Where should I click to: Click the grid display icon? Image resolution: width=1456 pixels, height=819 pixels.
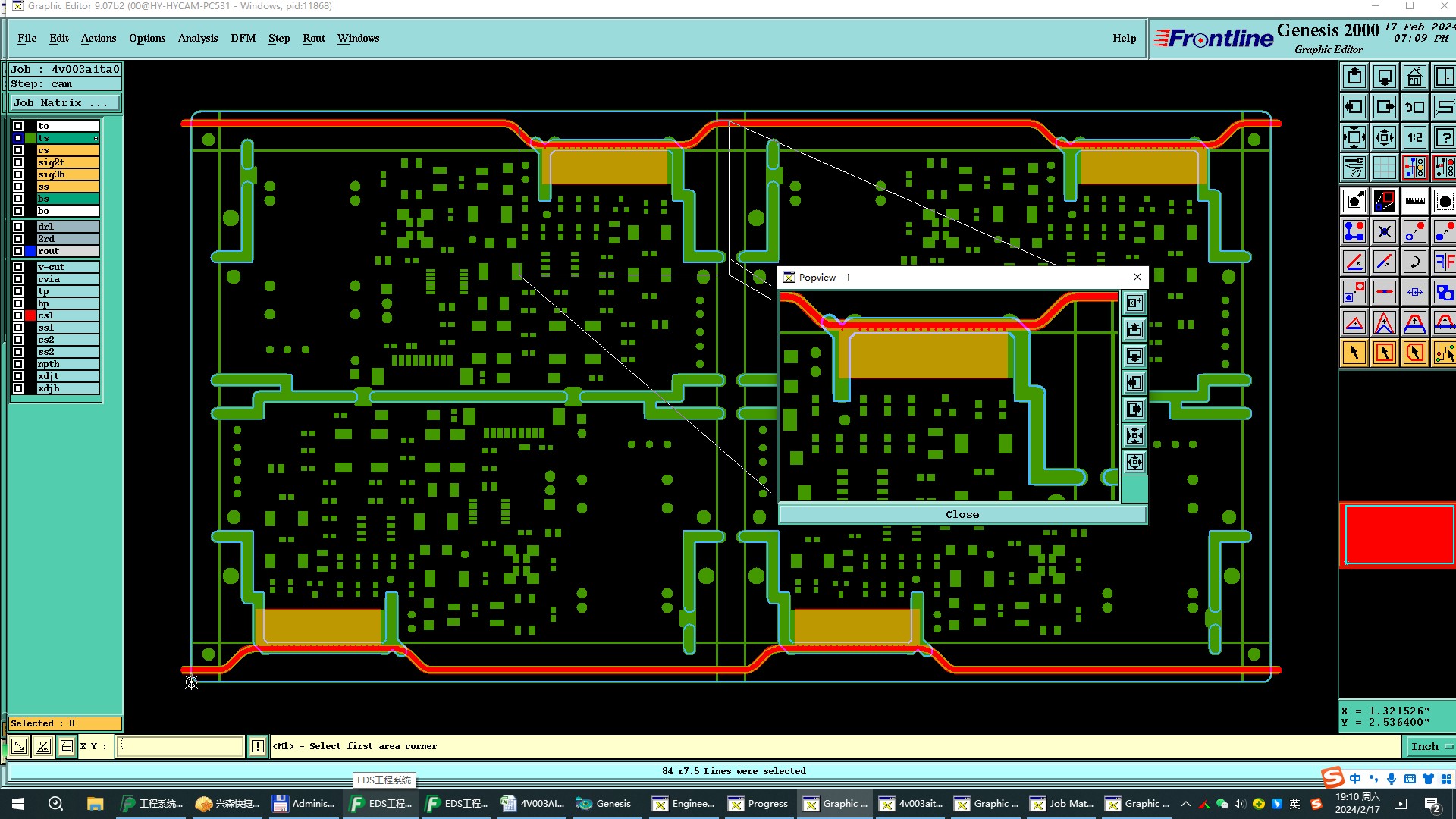1384,168
